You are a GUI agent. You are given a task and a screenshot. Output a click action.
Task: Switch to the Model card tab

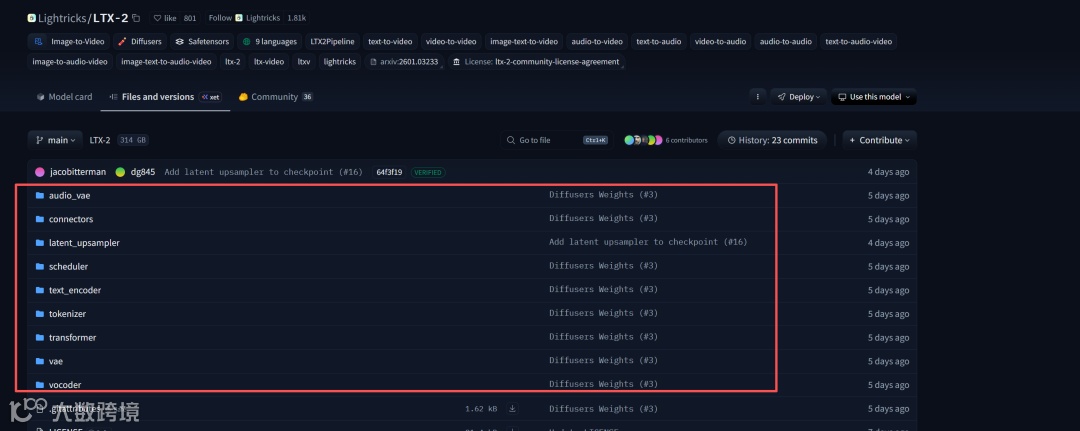click(64, 97)
